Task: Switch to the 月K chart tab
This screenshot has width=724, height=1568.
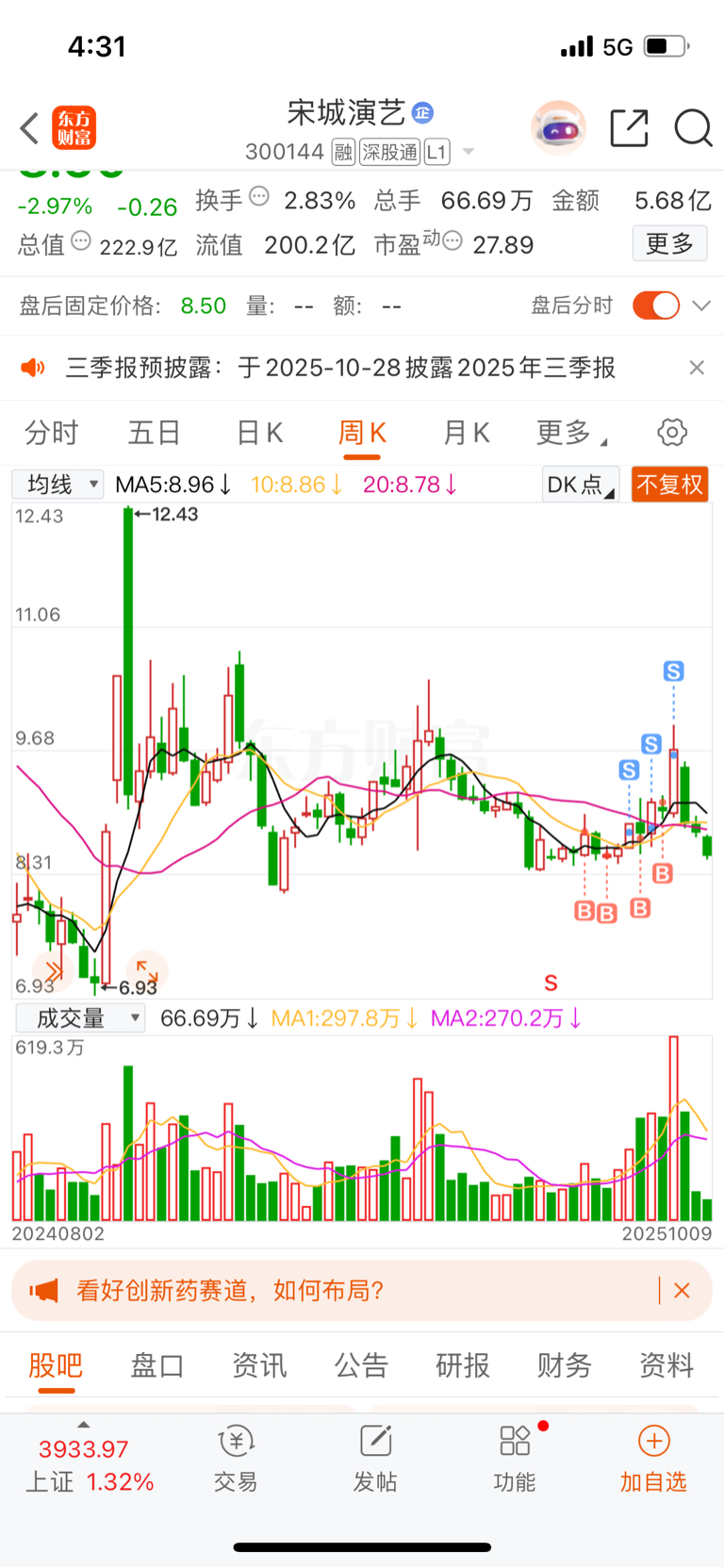Action: pyautogui.click(x=466, y=433)
